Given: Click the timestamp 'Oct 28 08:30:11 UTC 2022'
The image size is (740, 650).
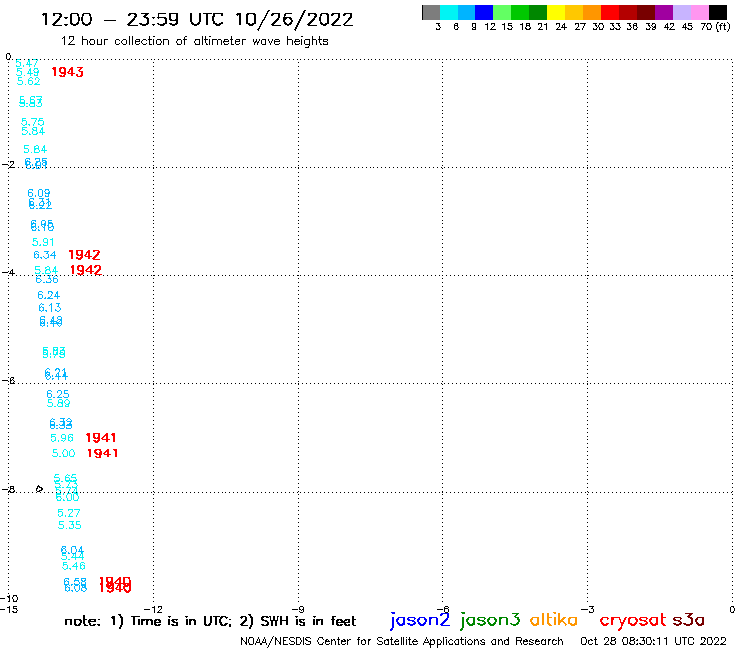Looking at the screenshot, I should [x=653, y=641].
